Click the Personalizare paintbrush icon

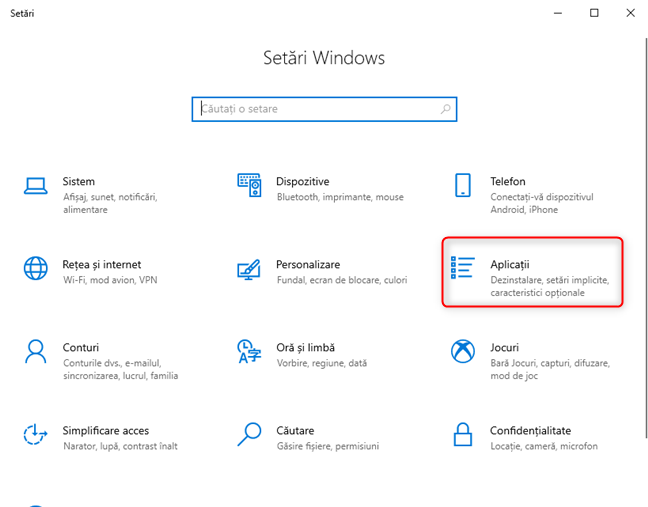point(249,269)
